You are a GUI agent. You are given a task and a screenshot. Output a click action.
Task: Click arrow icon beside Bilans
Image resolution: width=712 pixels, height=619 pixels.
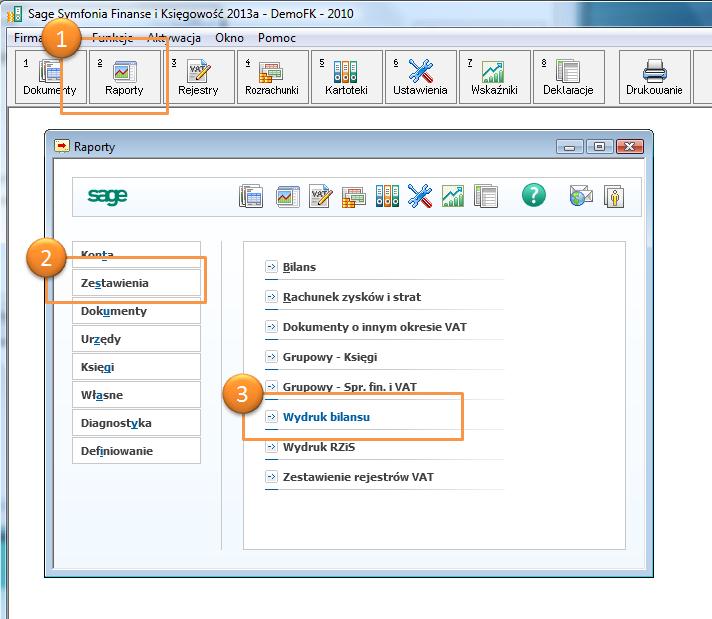pyautogui.click(x=271, y=267)
